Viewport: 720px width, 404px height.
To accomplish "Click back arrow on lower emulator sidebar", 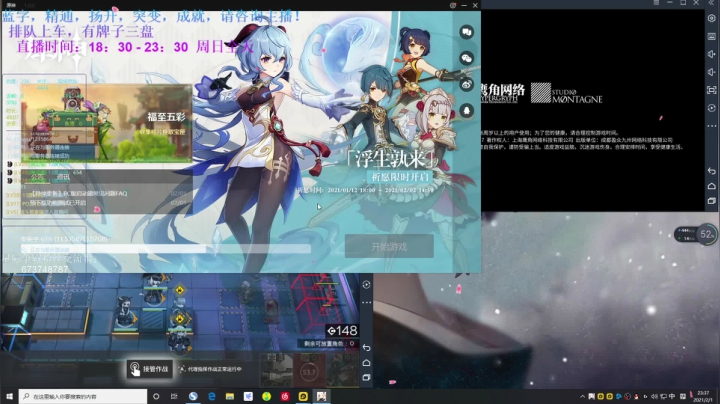I will [366, 348].
